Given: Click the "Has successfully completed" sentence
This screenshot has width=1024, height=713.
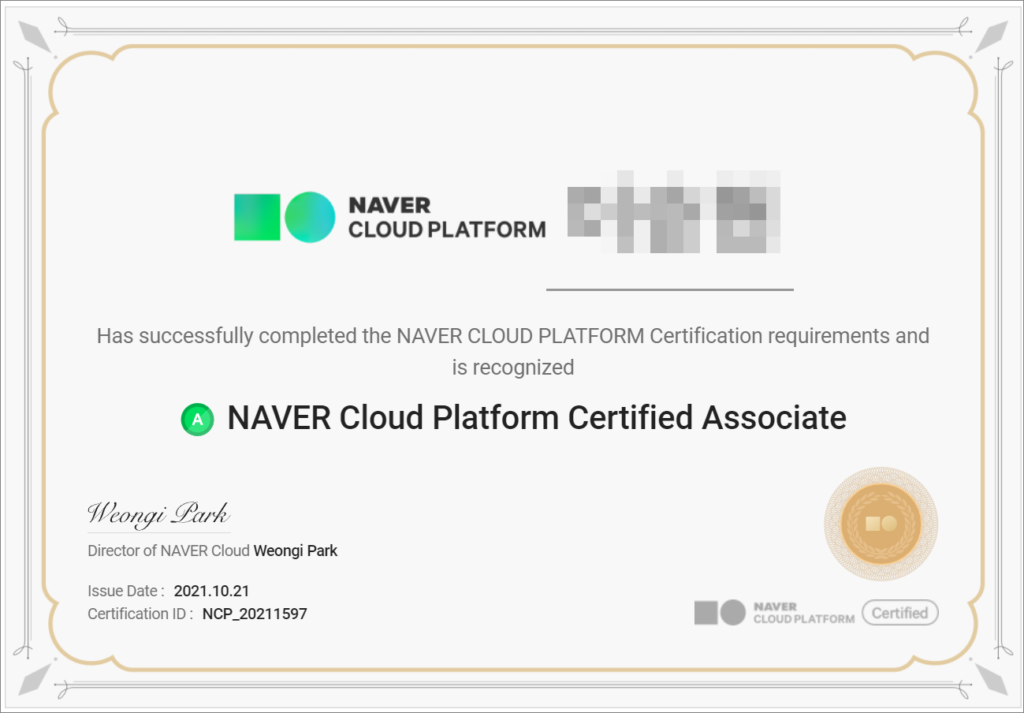Looking at the screenshot, I should coord(512,336).
